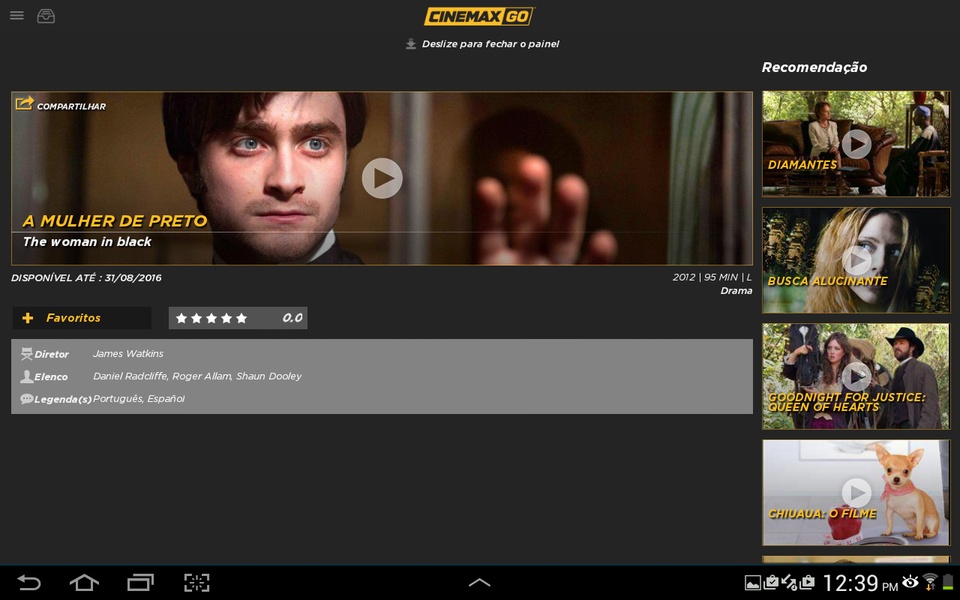Play Diamantes recommendation

tap(857, 144)
